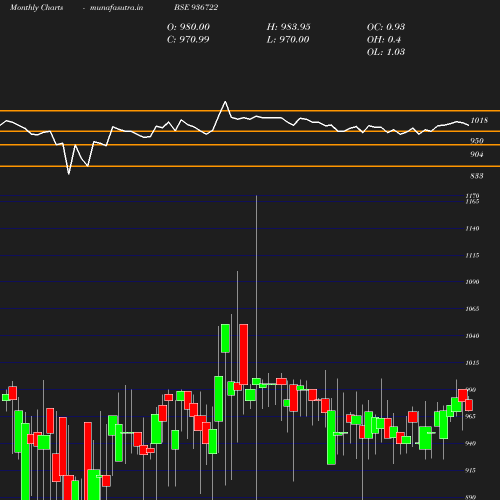Click the low price 'L: 970.00'
Viewport: 500px width, 500px height.
(288, 40)
